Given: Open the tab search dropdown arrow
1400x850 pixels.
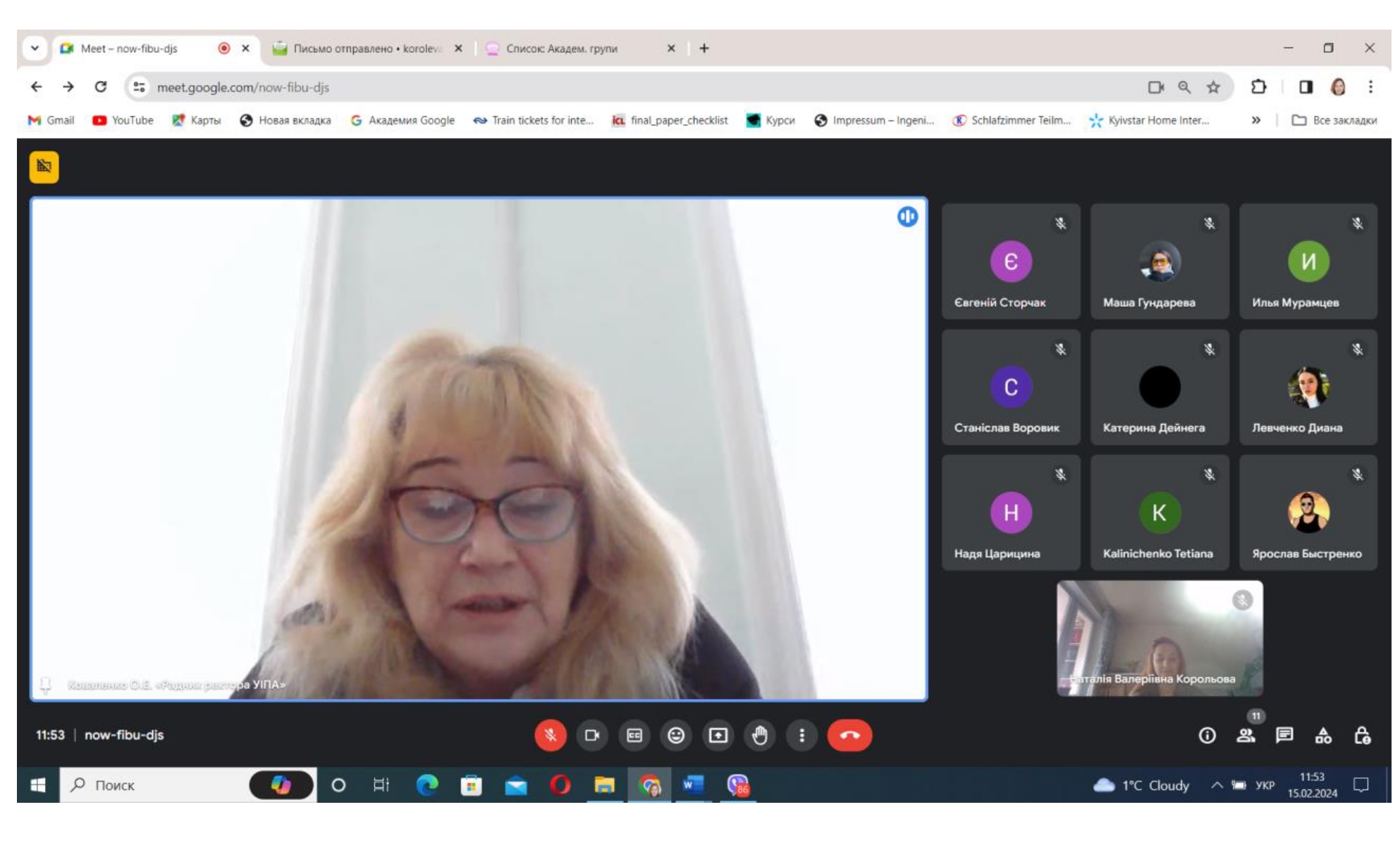Looking at the screenshot, I should pyautogui.click(x=35, y=49).
